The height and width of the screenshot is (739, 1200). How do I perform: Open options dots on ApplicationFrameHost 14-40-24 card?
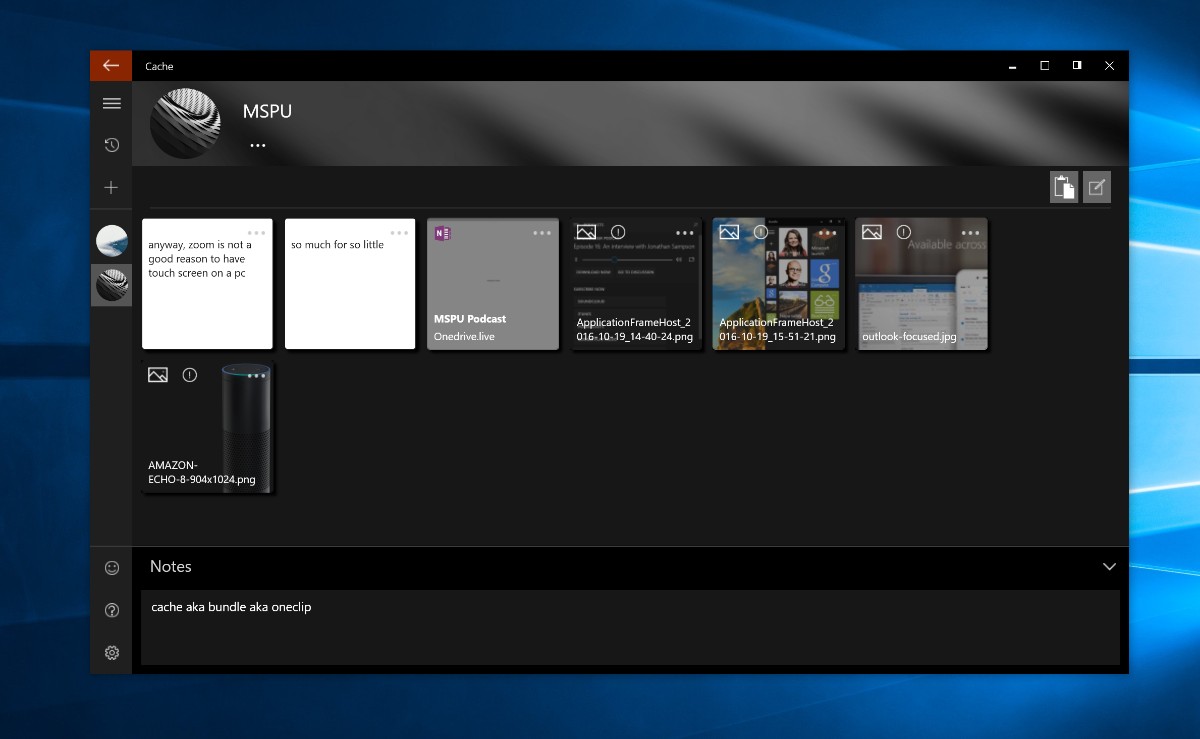(x=685, y=232)
